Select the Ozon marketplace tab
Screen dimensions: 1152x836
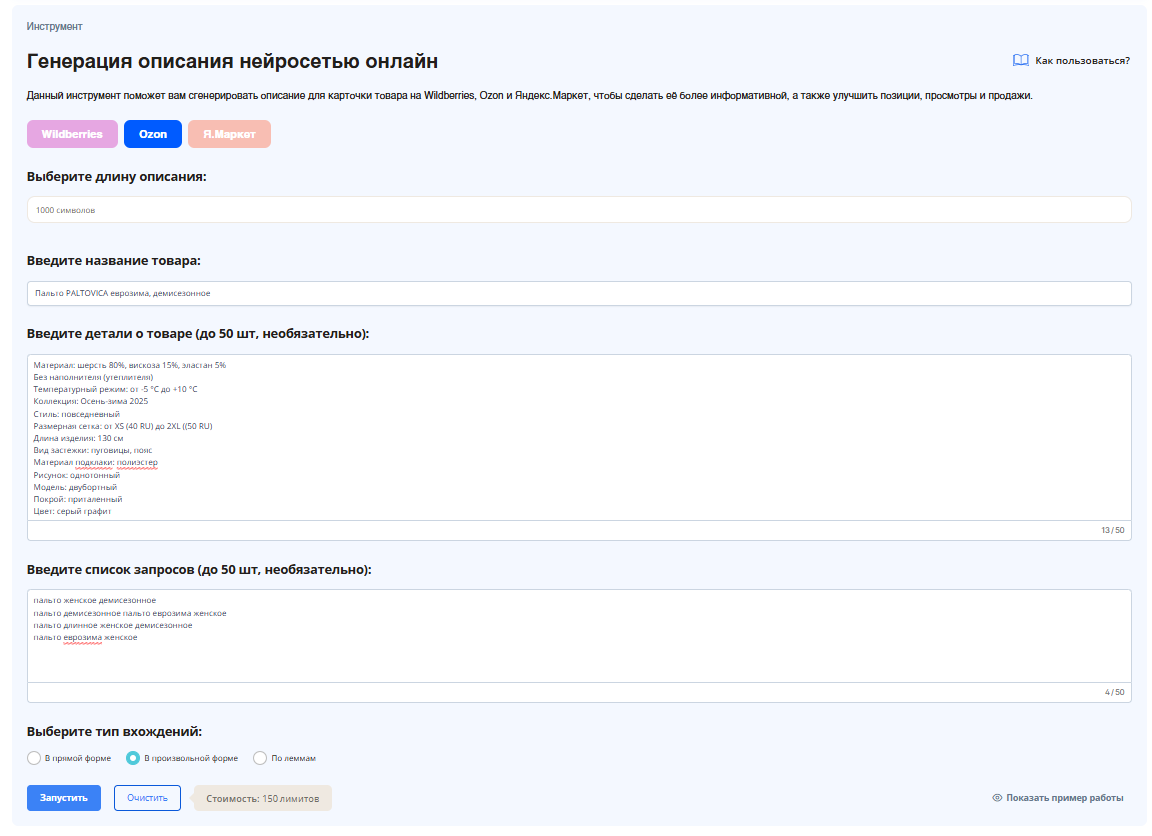(x=153, y=134)
